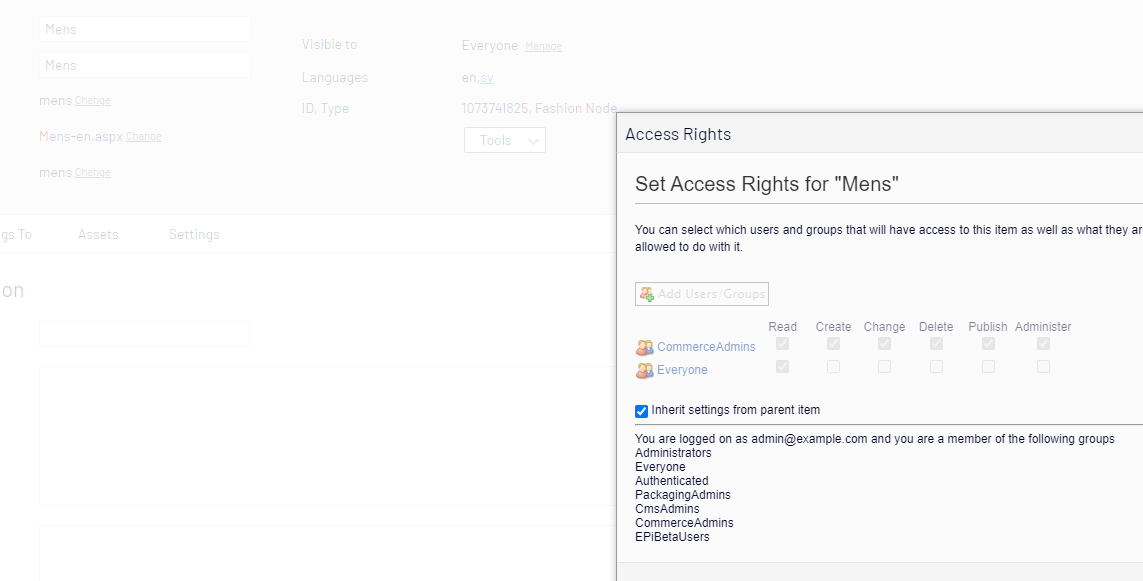
Task: Toggle the Change checkbox for CommerceAdmins
Action: [884, 344]
